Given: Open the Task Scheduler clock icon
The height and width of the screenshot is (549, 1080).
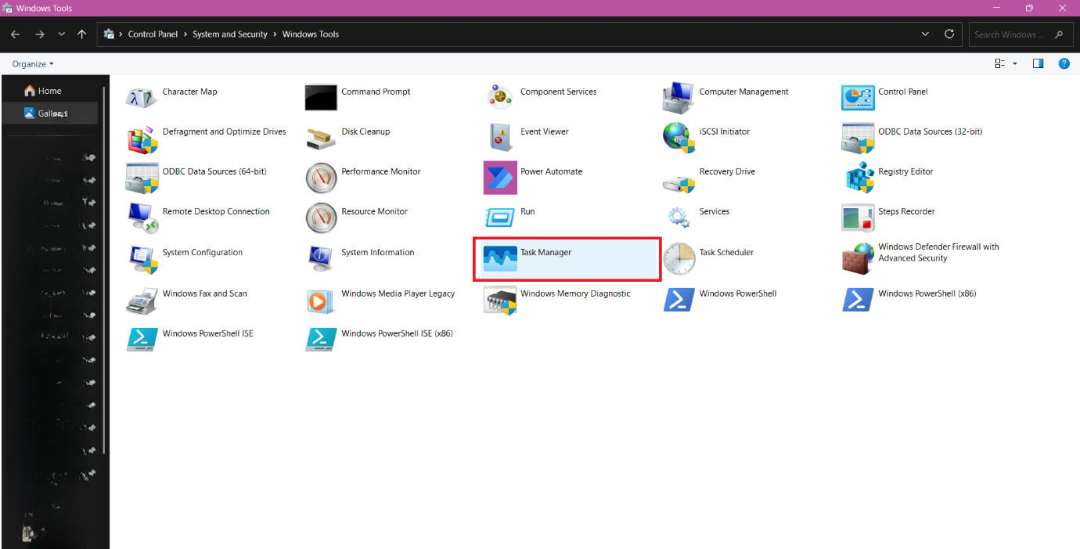Looking at the screenshot, I should tap(679, 258).
